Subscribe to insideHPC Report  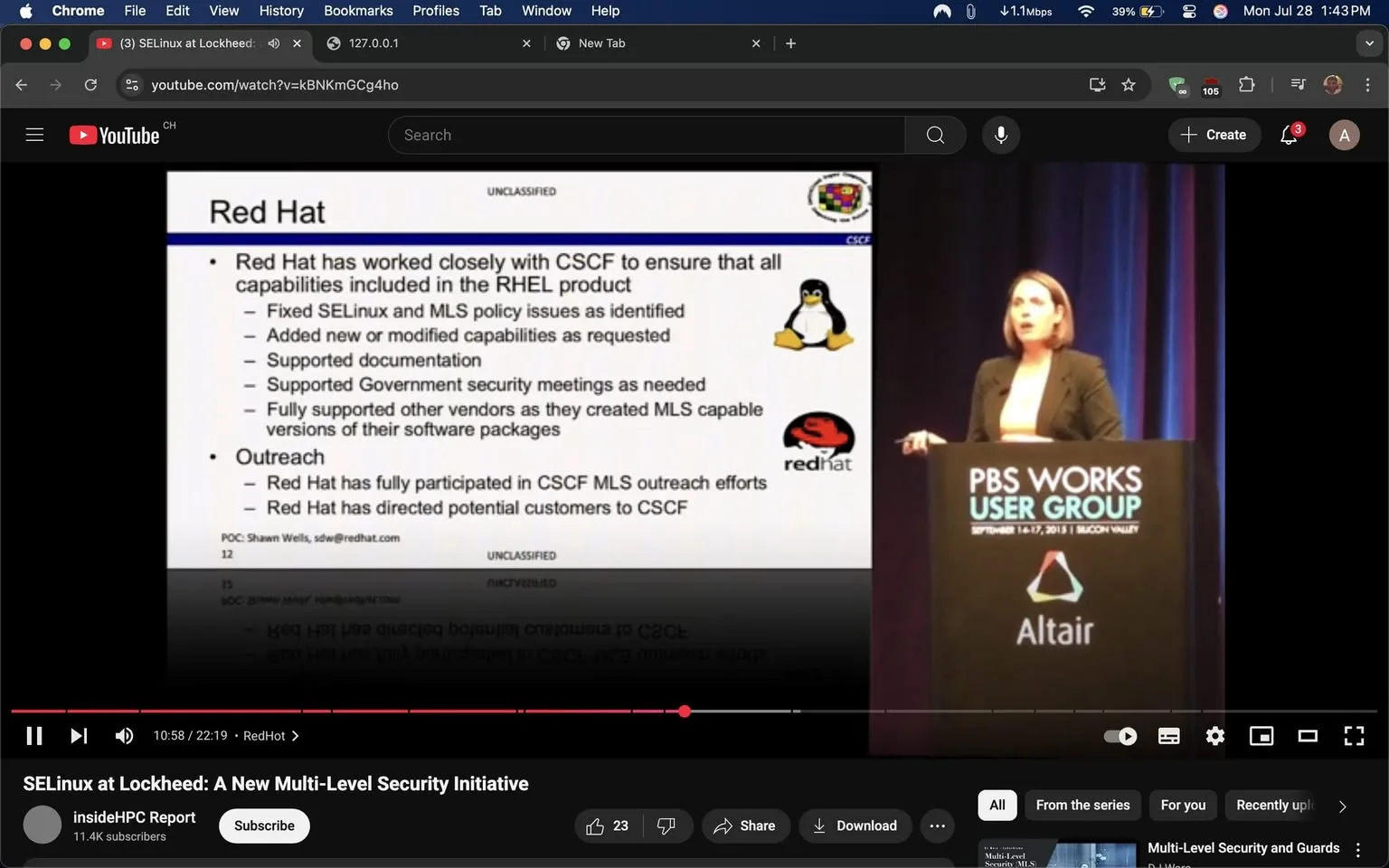click(x=263, y=826)
